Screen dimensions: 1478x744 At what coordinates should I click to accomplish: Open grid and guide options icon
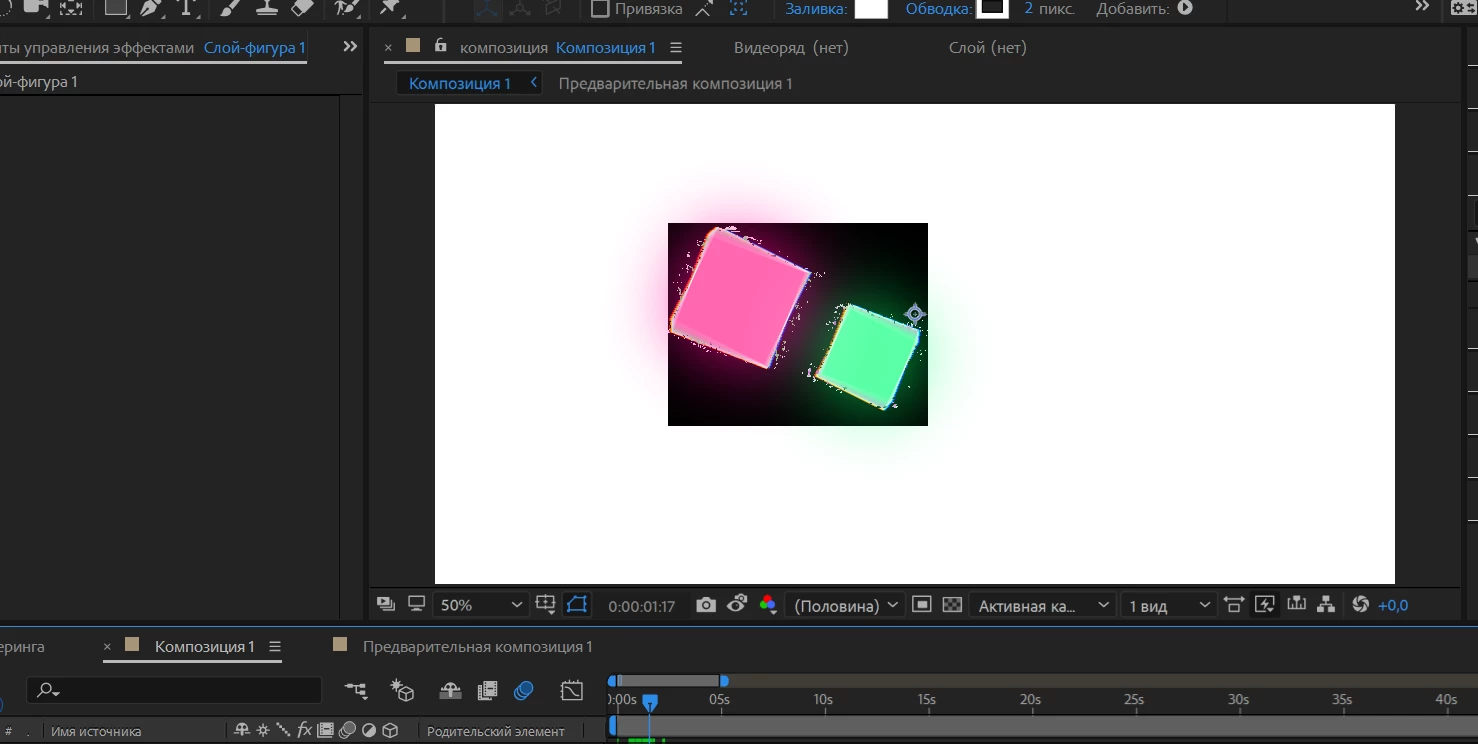(545, 604)
